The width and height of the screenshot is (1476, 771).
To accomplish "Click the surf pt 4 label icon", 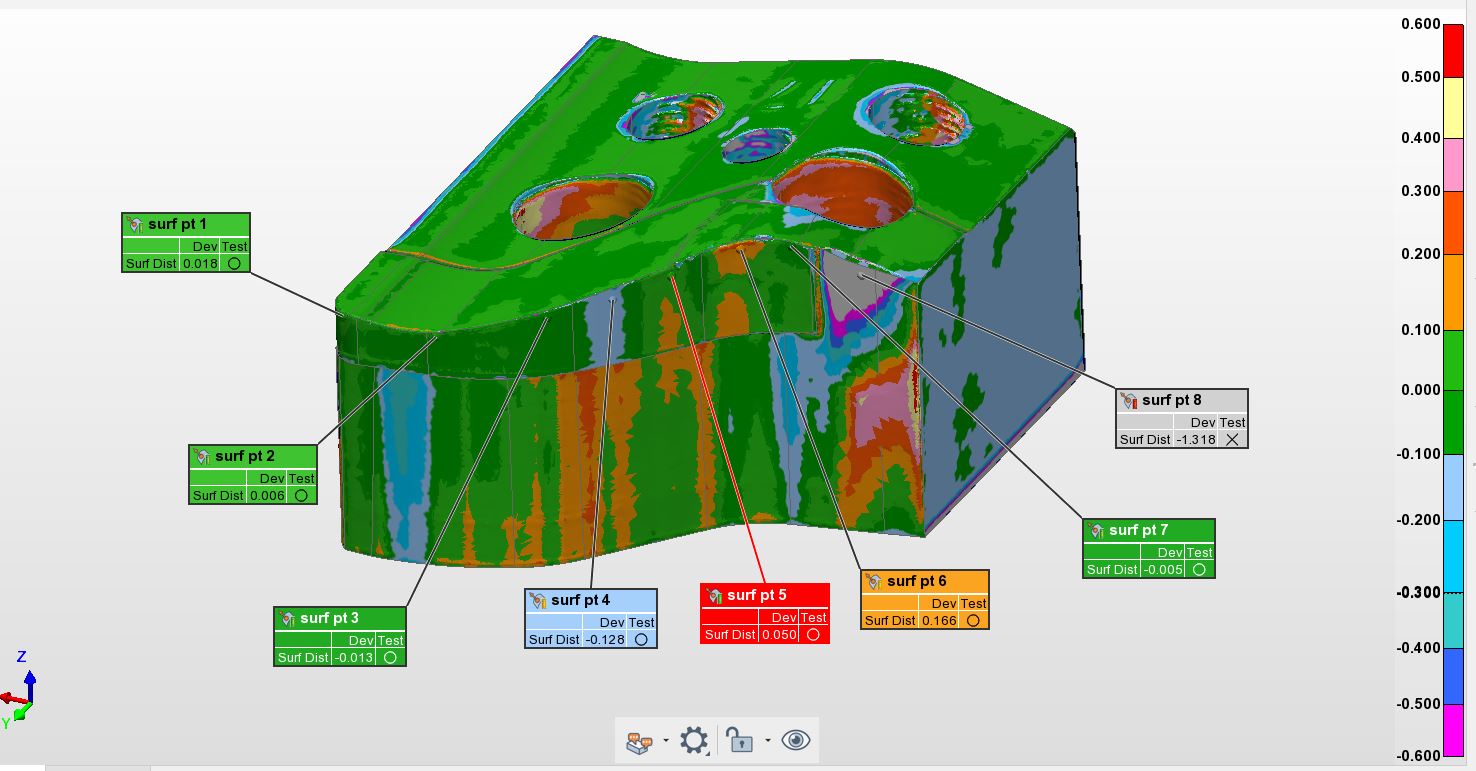I will pos(538,600).
